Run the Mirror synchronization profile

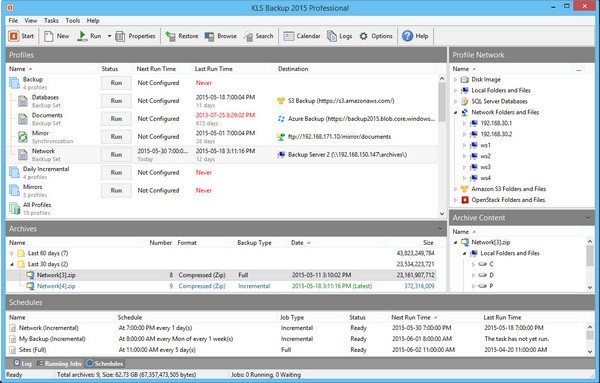click(116, 137)
